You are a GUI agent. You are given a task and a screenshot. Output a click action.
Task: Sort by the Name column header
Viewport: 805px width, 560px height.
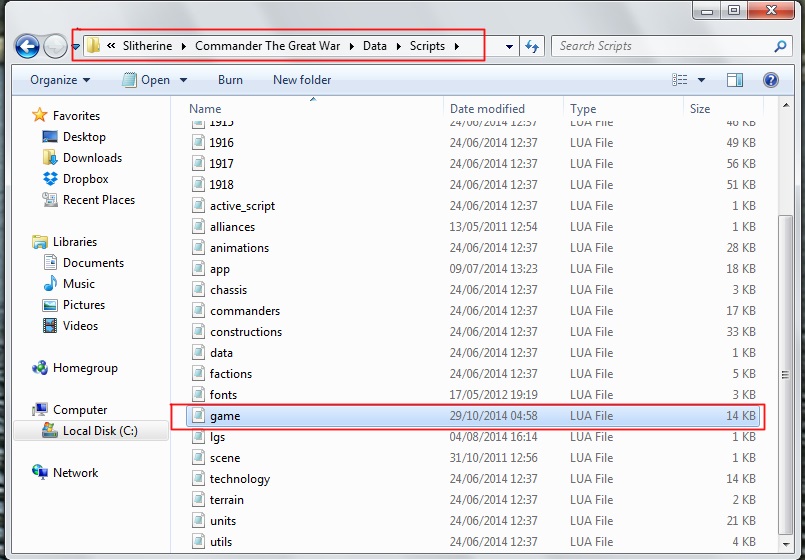(x=205, y=109)
